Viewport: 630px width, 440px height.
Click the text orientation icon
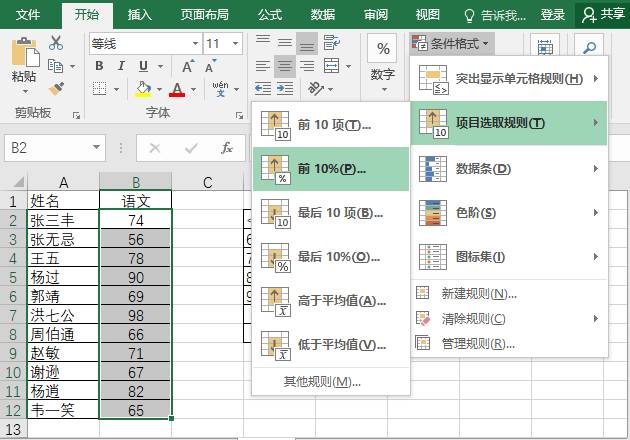coord(316,89)
